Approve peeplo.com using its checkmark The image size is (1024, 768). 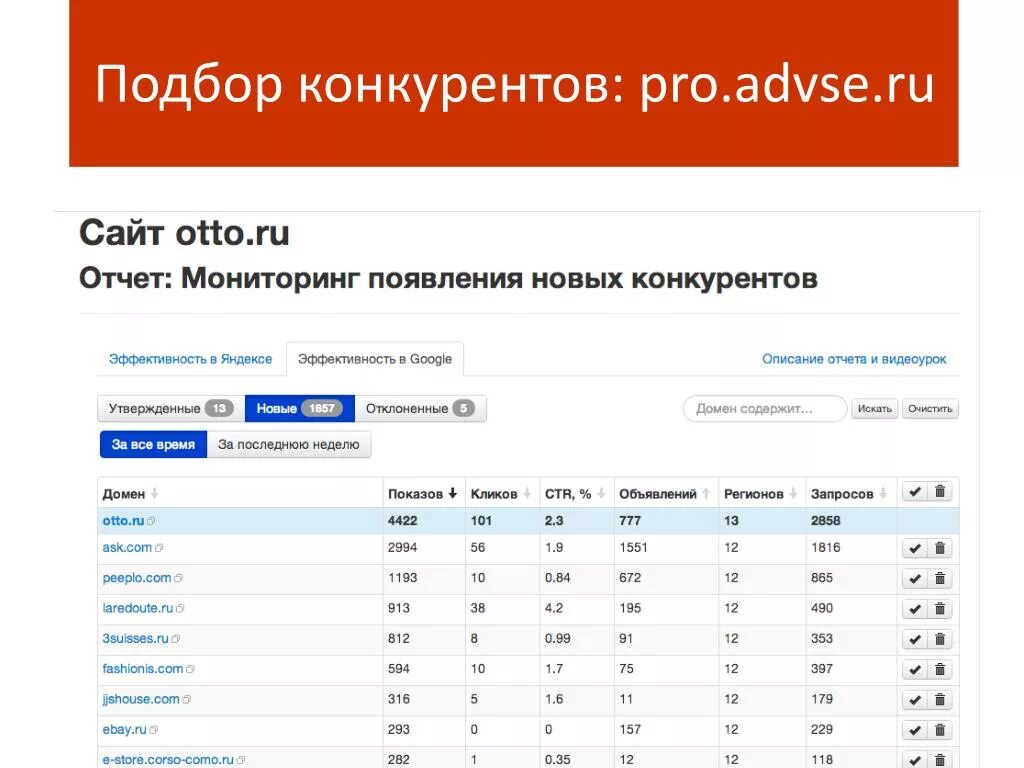[915, 579]
